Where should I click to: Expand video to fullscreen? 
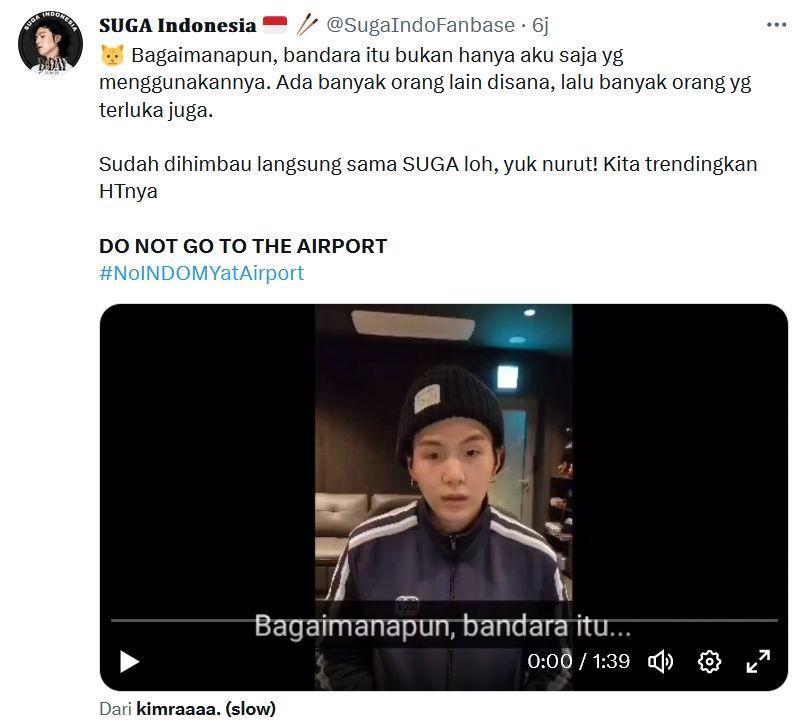tap(758, 662)
